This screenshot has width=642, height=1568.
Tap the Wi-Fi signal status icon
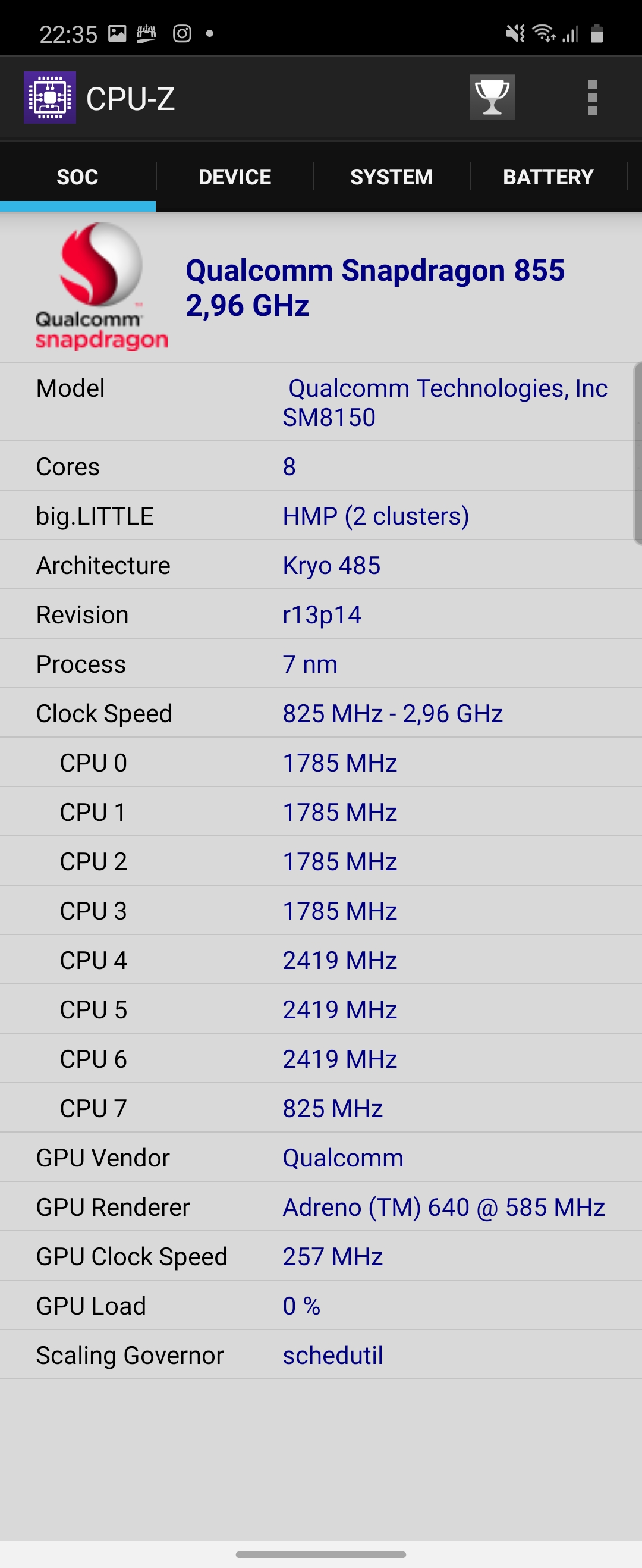(543, 33)
